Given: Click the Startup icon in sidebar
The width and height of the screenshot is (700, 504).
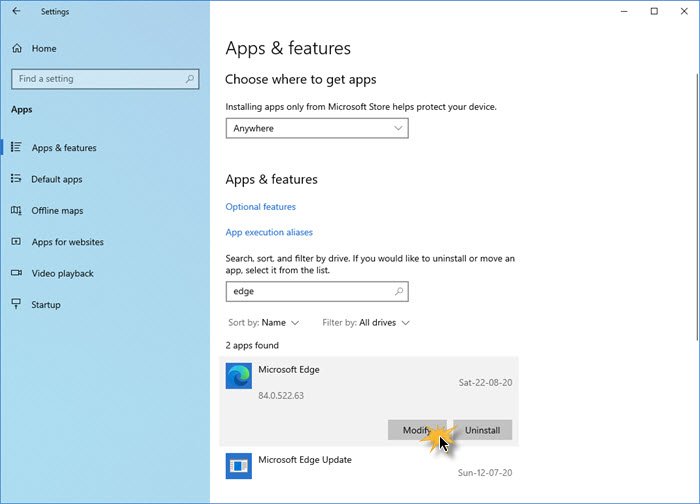Looking at the screenshot, I should point(16,304).
